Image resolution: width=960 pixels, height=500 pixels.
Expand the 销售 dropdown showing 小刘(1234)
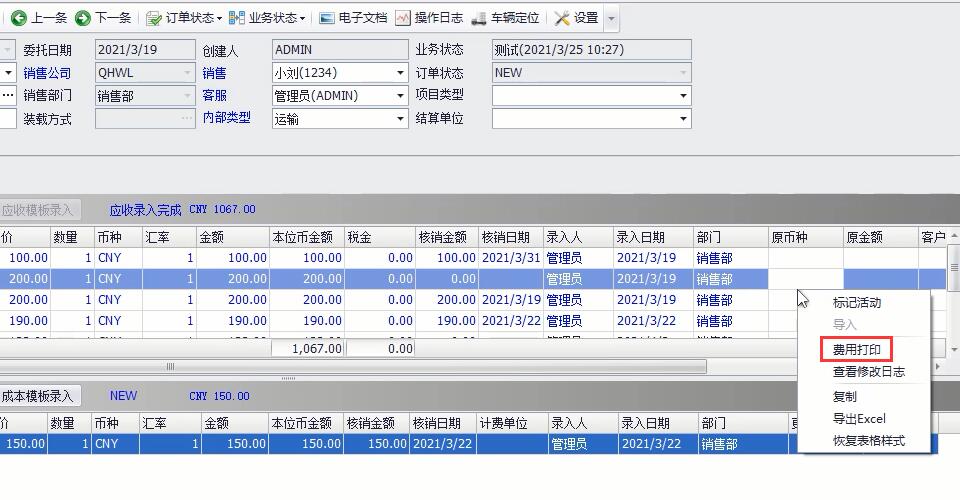[x=400, y=73]
